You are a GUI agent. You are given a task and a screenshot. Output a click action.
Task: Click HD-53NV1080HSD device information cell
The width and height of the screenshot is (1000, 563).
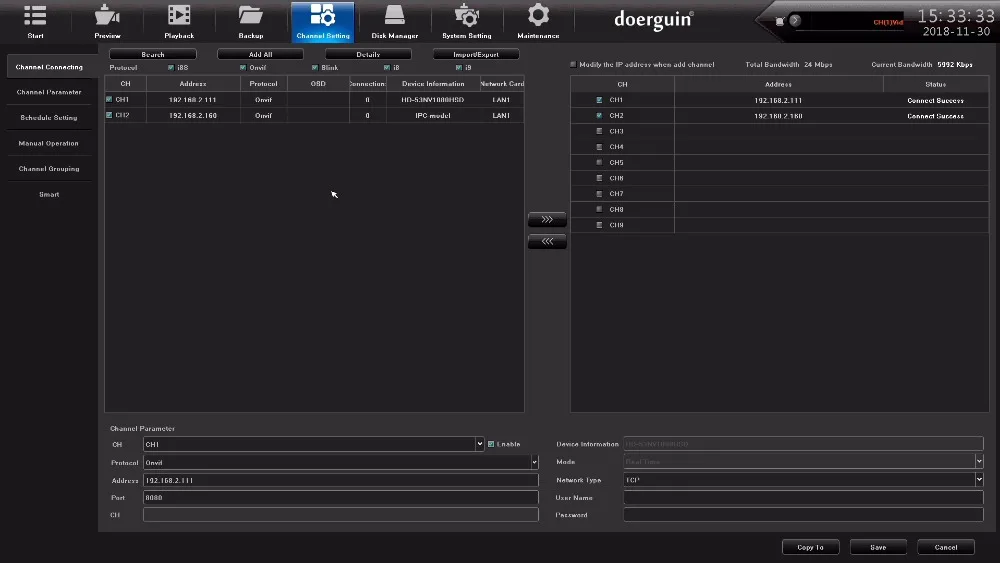pyautogui.click(x=432, y=100)
